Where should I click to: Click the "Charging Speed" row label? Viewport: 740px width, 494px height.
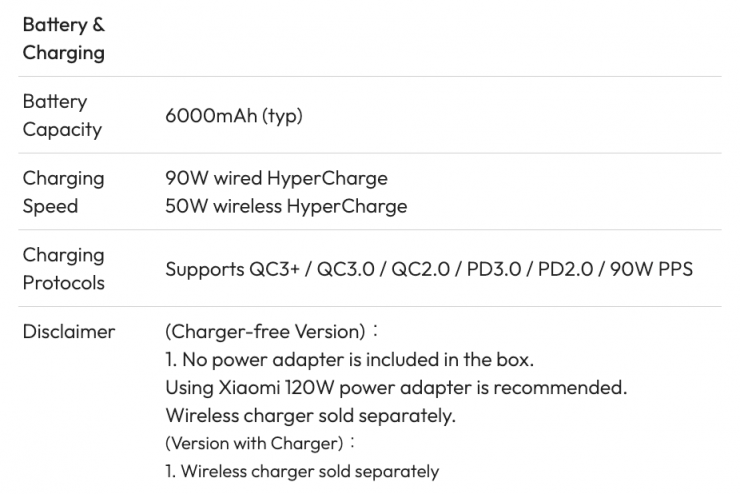pyautogui.click(x=63, y=192)
